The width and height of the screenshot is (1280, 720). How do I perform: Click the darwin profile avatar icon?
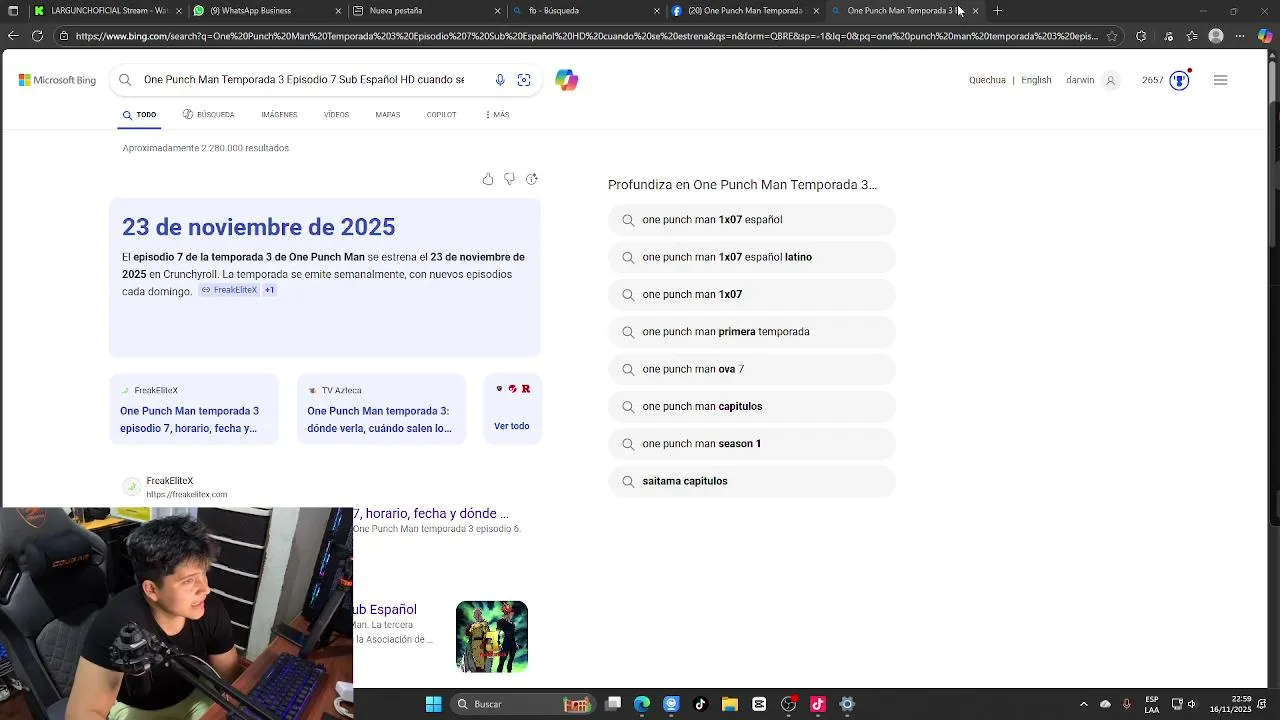(1110, 80)
